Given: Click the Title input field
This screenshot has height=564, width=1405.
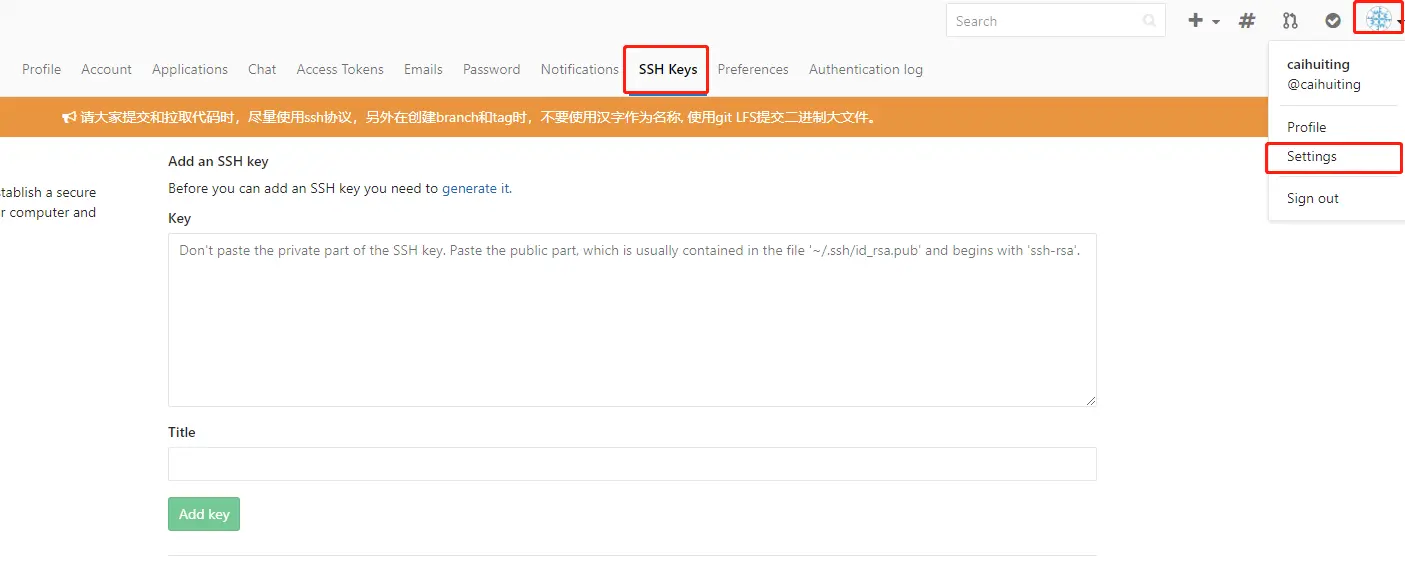Looking at the screenshot, I should [x=632, y=464].
